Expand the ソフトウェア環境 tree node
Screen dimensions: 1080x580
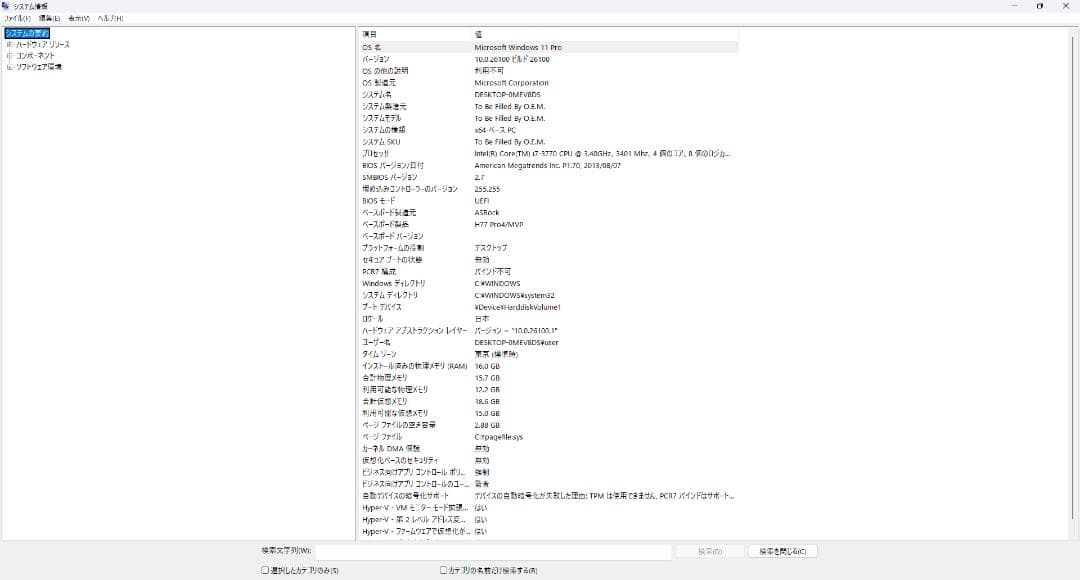click(x=9, y=65)
